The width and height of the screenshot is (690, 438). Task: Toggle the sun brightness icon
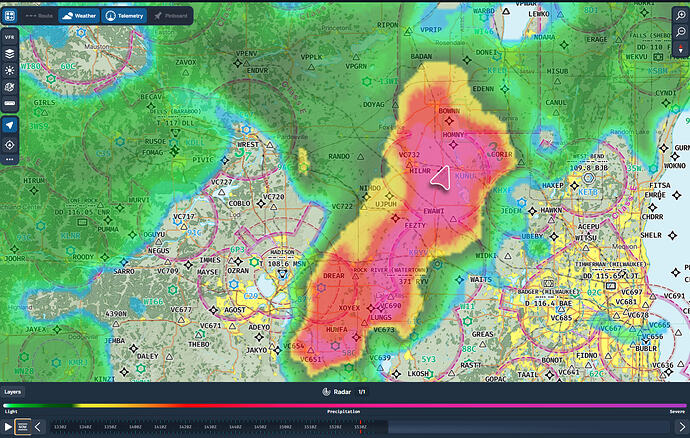10,70
